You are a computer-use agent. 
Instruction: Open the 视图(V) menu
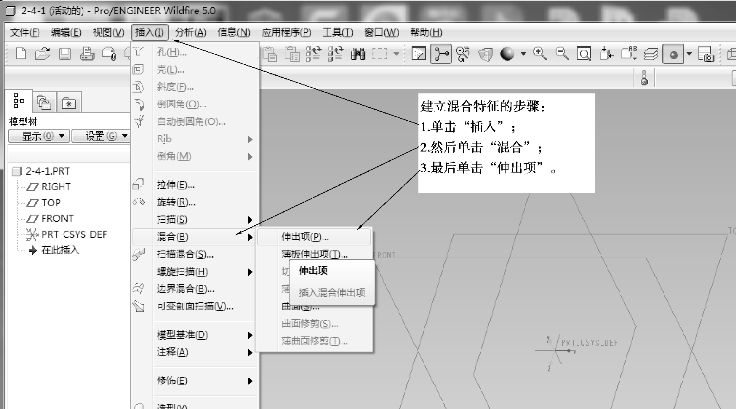[x=108, y=32]
